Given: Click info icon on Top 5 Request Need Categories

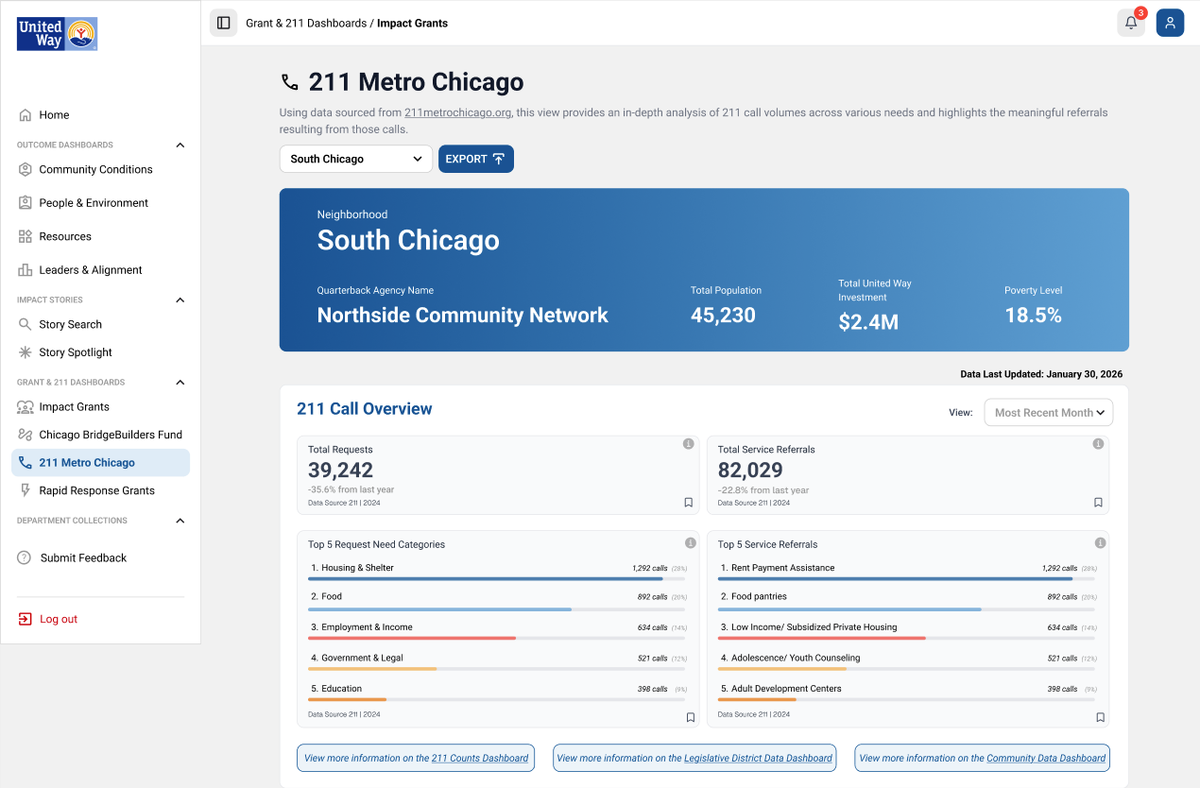Looking at the screenshot, I should (x=690, y=543).
